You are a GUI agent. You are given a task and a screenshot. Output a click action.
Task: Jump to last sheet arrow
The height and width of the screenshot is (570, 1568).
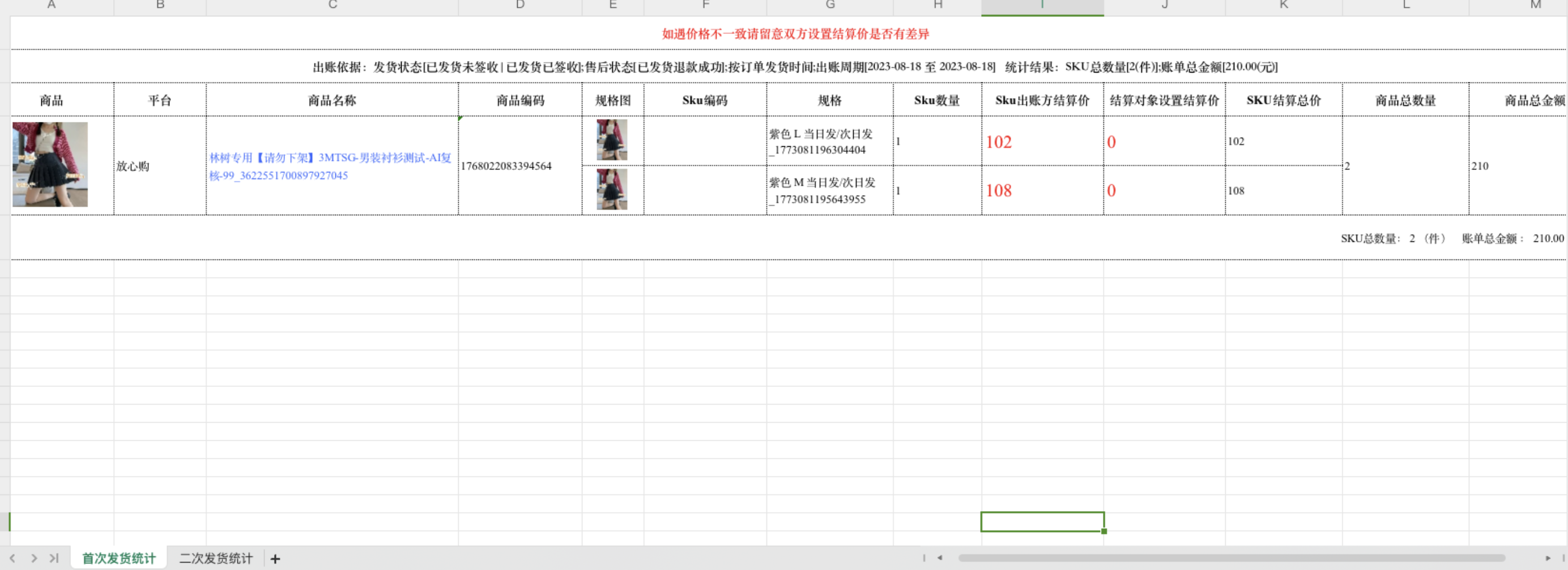coord(54,558)
